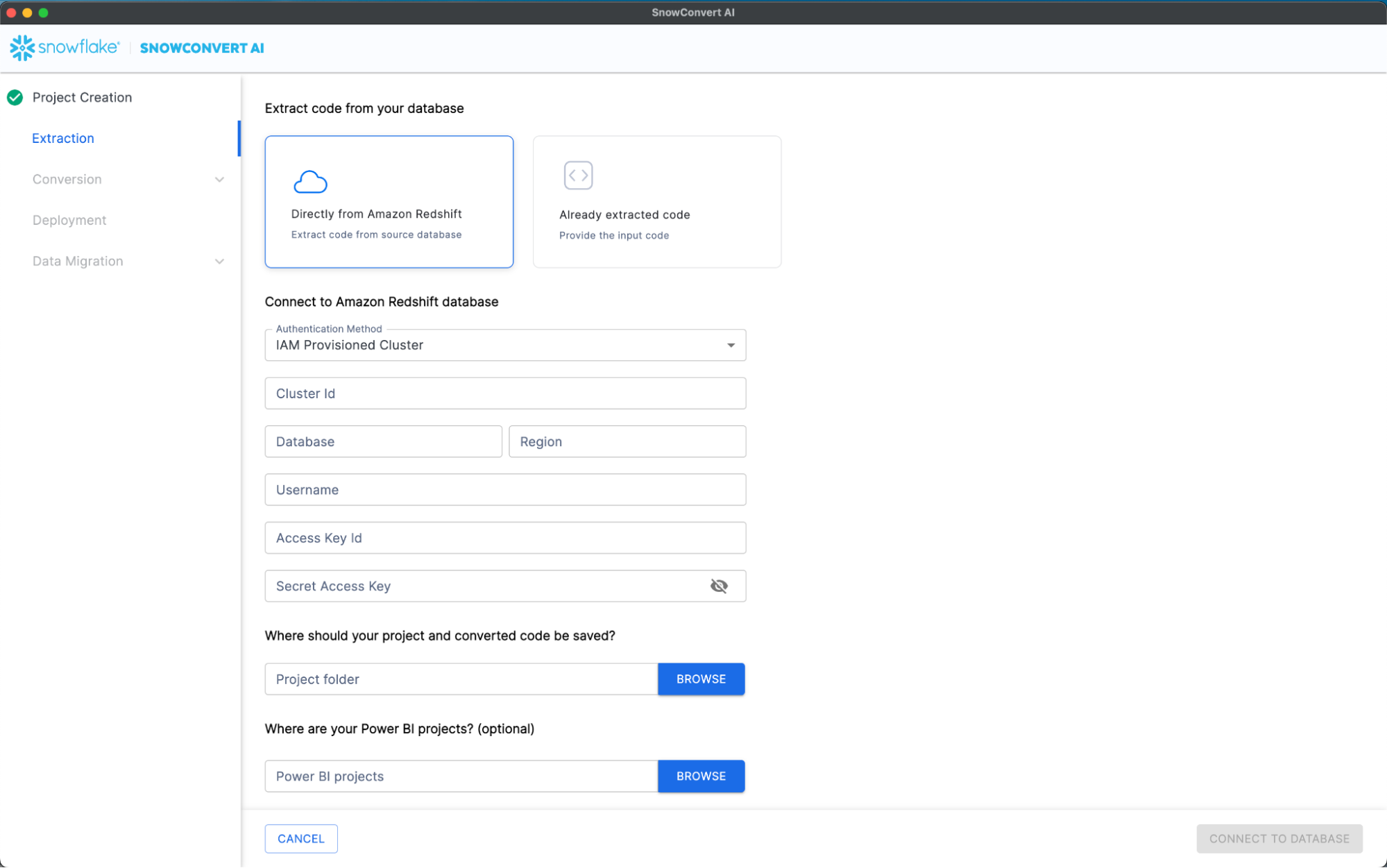
Task: Click Connect to Database button
Action: tap(1279, 839)
